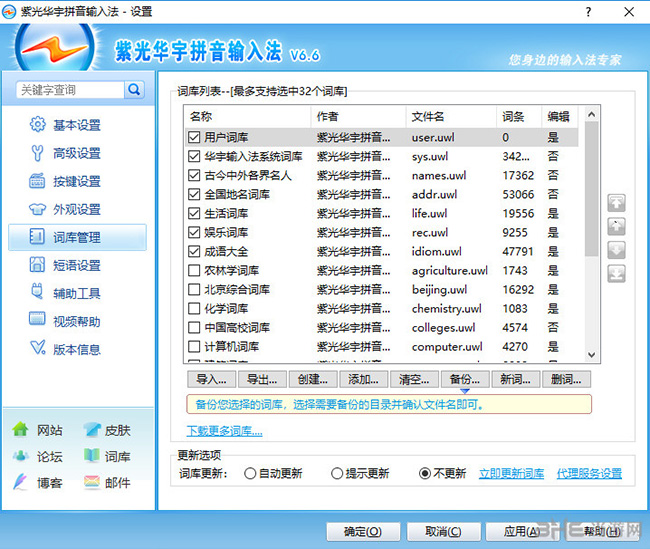650x549 pixels.
Task: Click the 确定(O) button
Action: 363,532
